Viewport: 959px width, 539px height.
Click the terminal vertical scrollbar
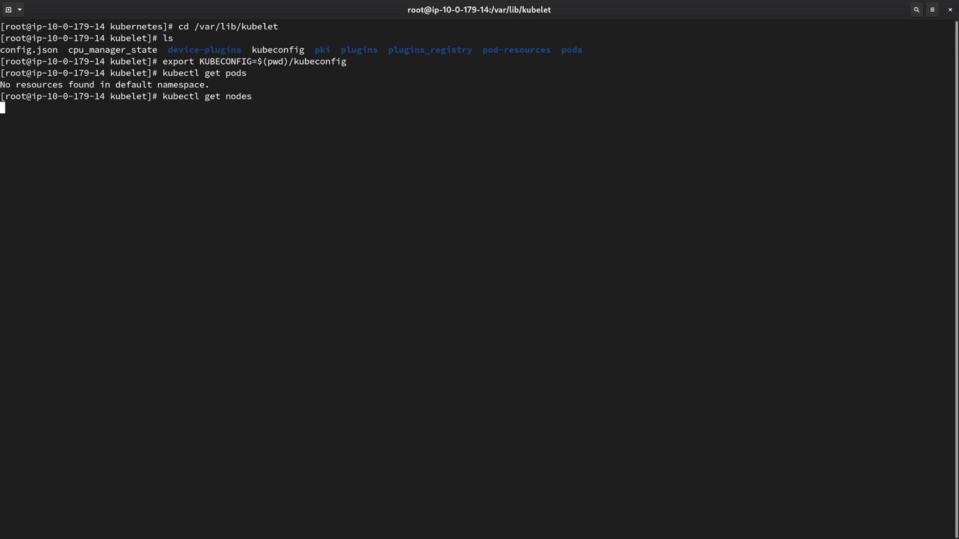pyautogui.click(x=957, y=279)
